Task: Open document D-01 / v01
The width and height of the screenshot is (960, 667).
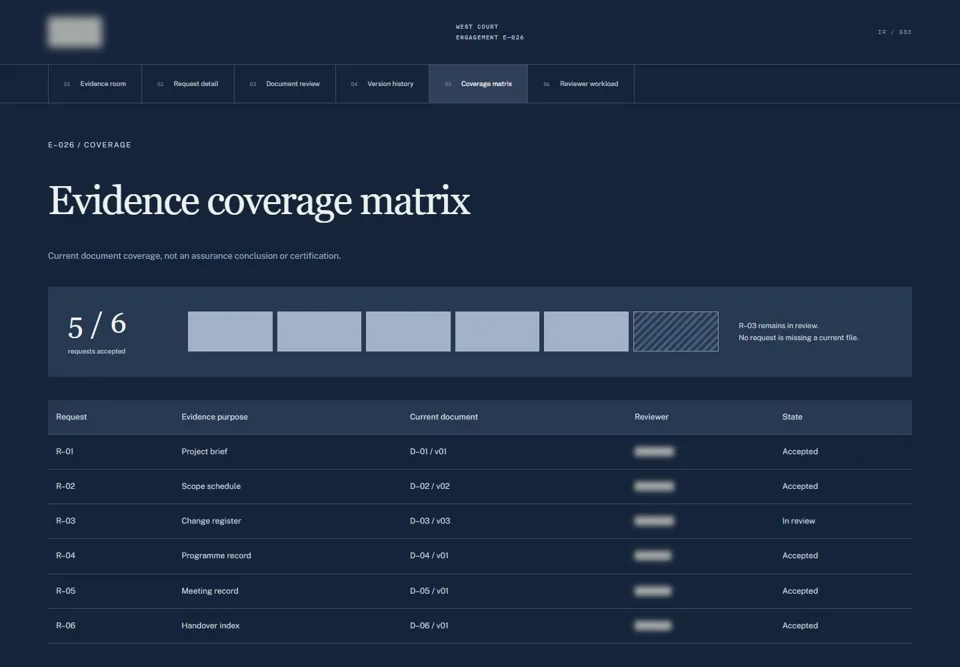Action: click(428, 451)
